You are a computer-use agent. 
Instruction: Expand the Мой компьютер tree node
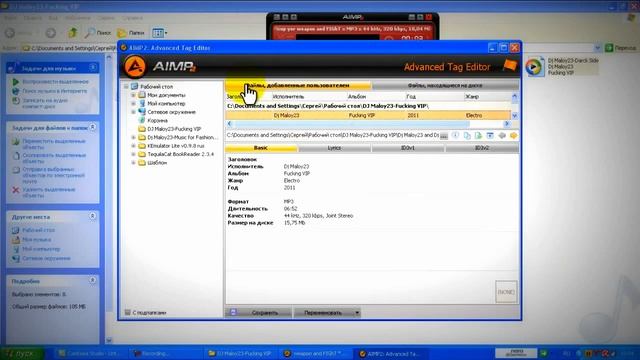click(133, 104)
